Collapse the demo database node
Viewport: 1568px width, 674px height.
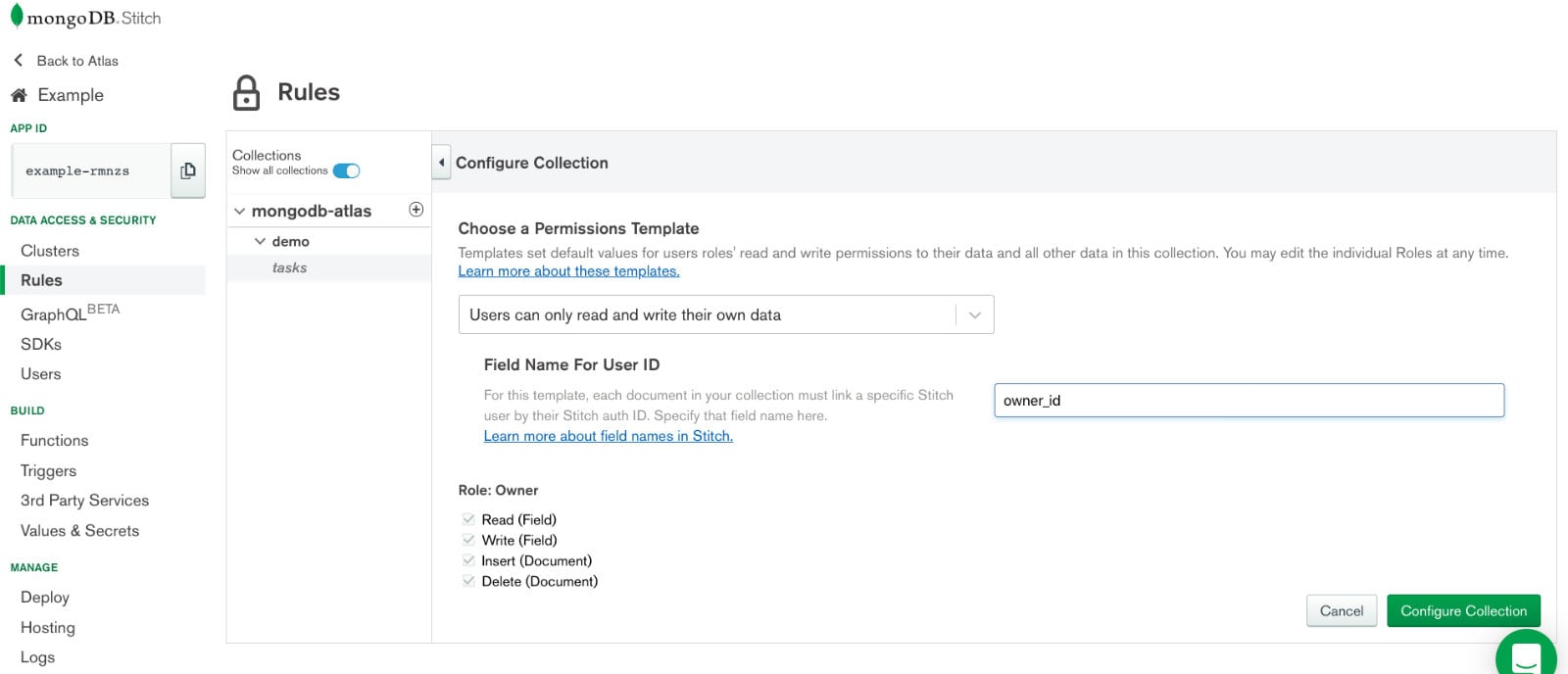[x=260, y=241]
